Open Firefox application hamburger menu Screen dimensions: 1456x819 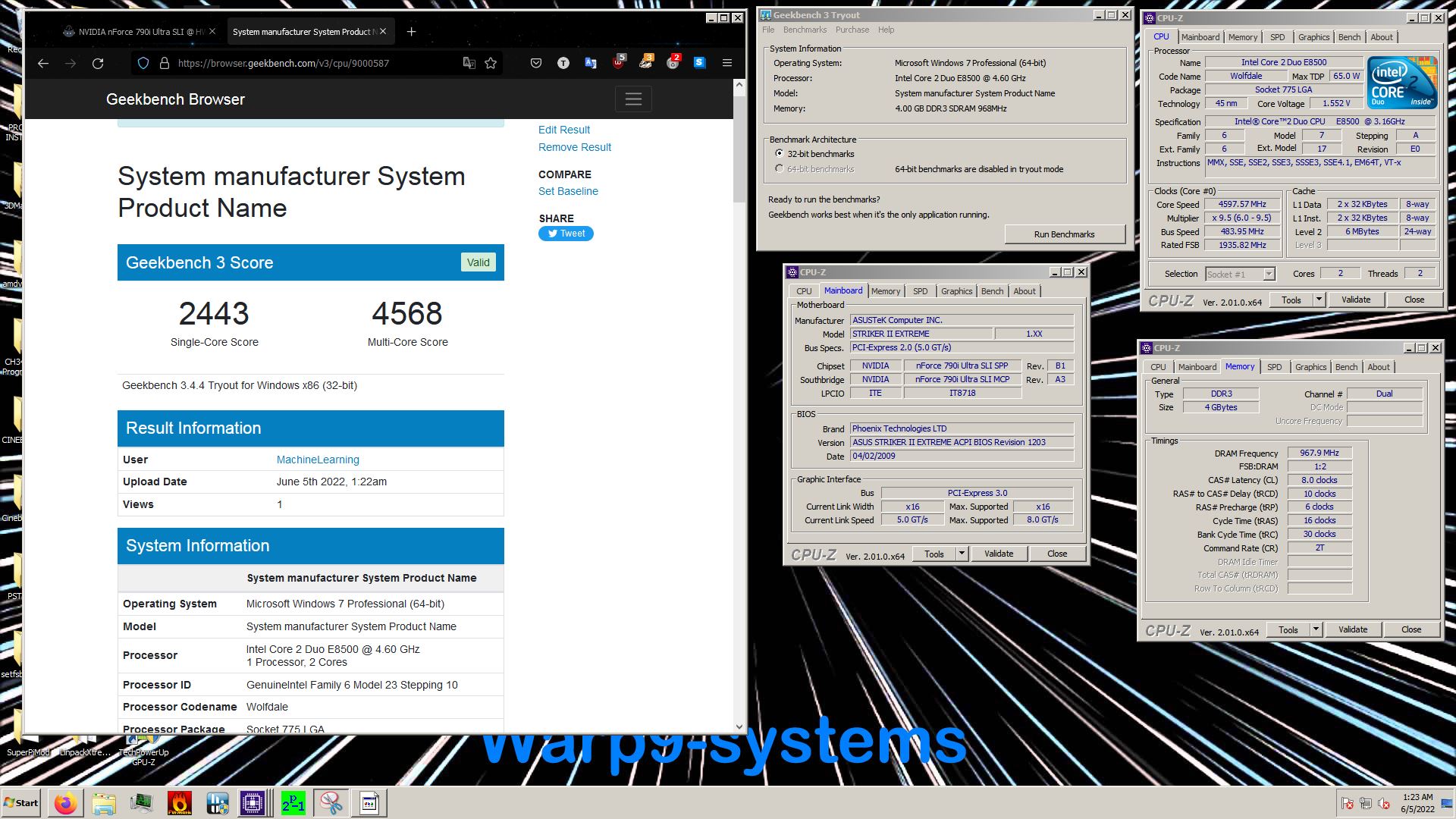(726, 64)
